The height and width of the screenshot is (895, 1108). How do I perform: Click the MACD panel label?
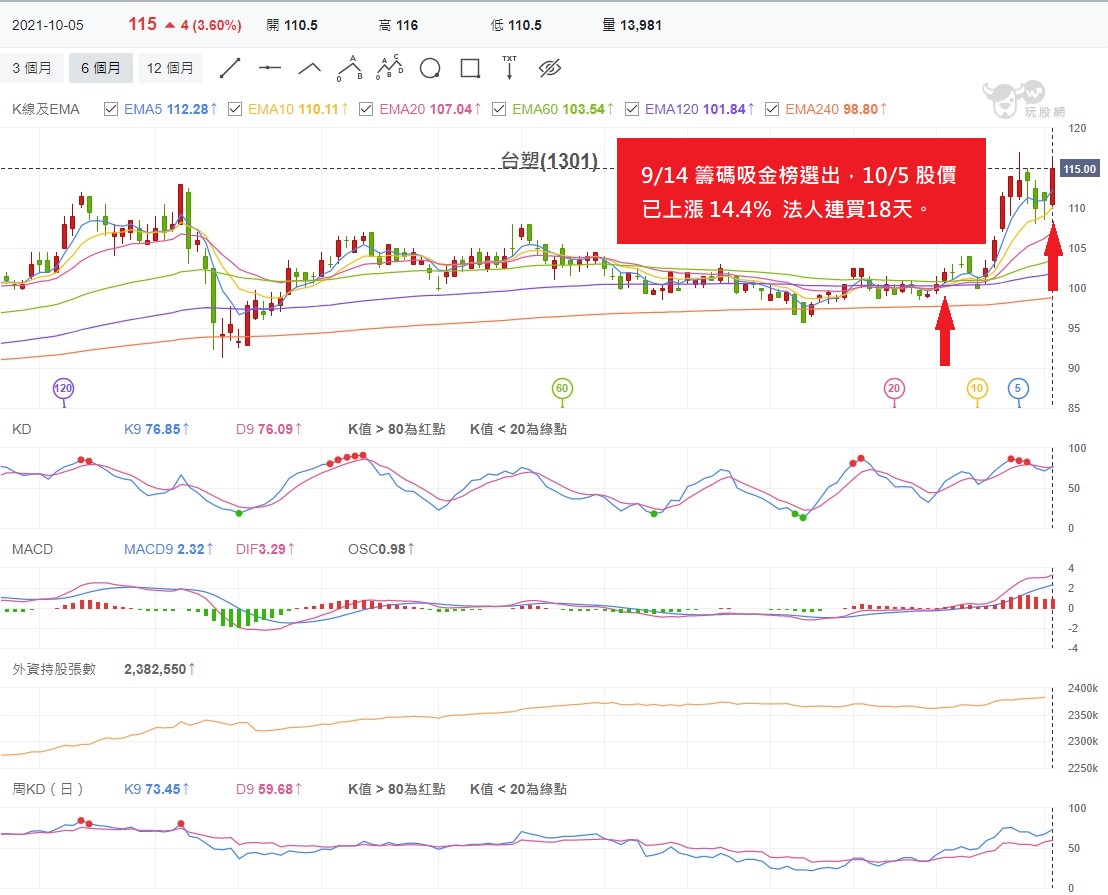click(x=33, y=549)
